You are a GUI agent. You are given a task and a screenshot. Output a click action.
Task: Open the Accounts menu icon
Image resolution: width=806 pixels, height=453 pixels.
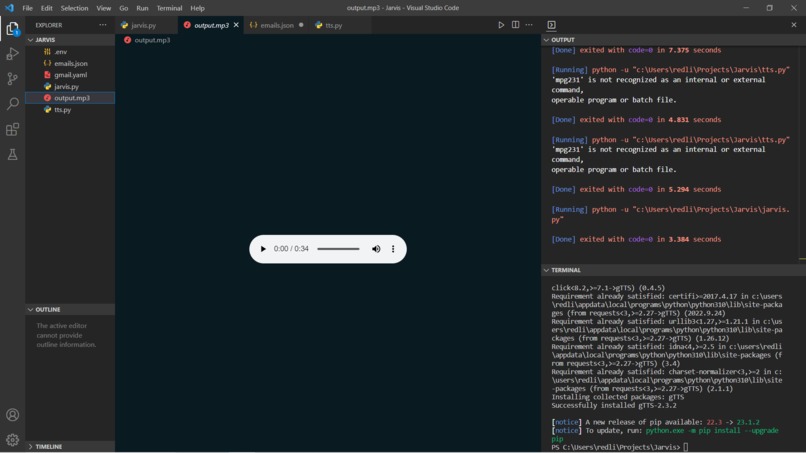coord(12,415)
